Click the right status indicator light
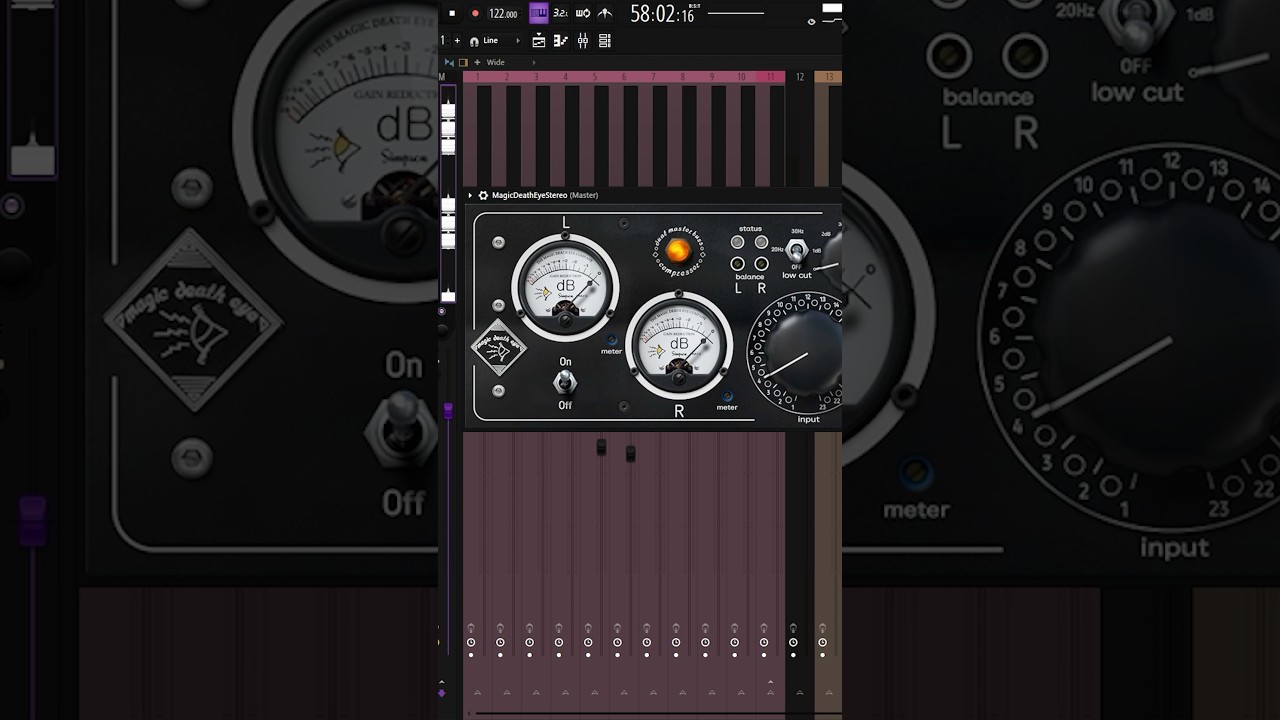 (761, 243)
